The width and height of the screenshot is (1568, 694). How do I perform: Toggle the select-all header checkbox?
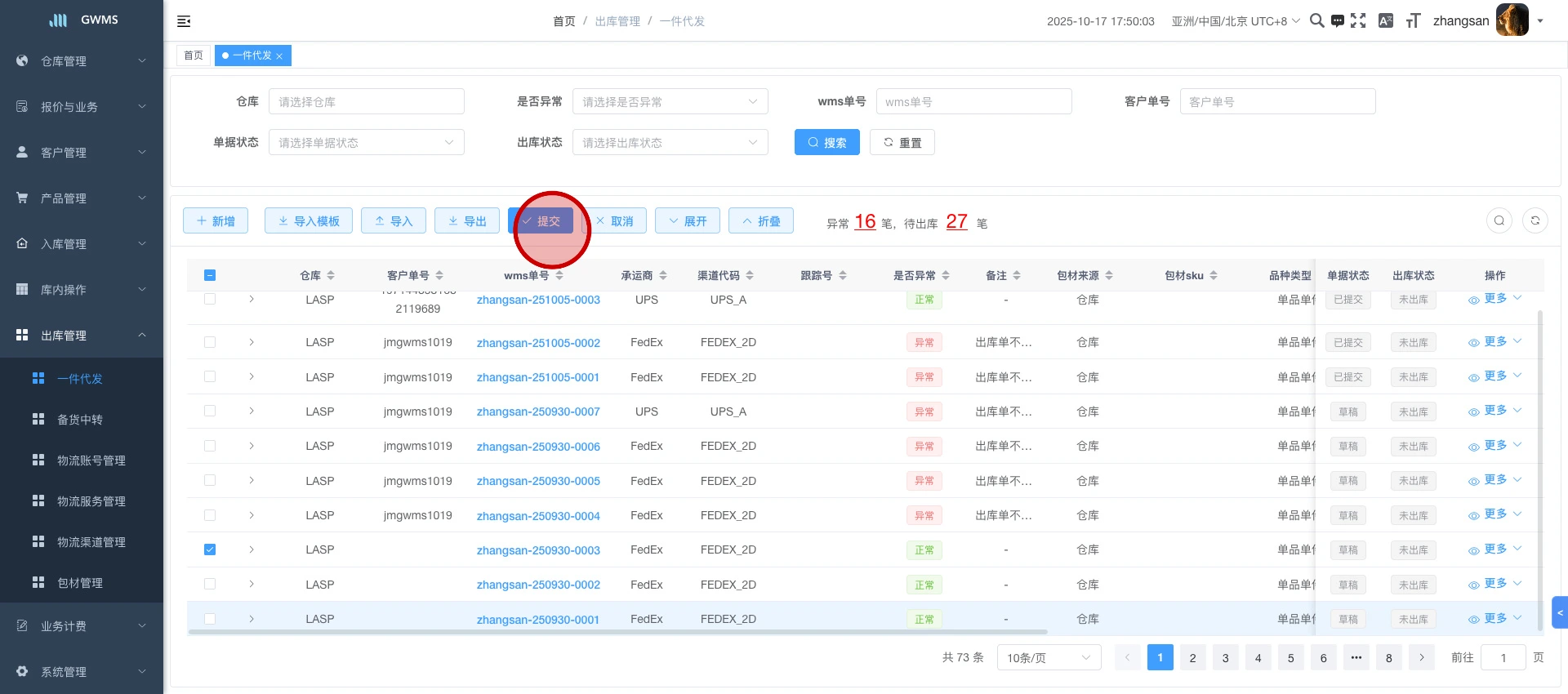pyautogui.click(x=210, y=275)
